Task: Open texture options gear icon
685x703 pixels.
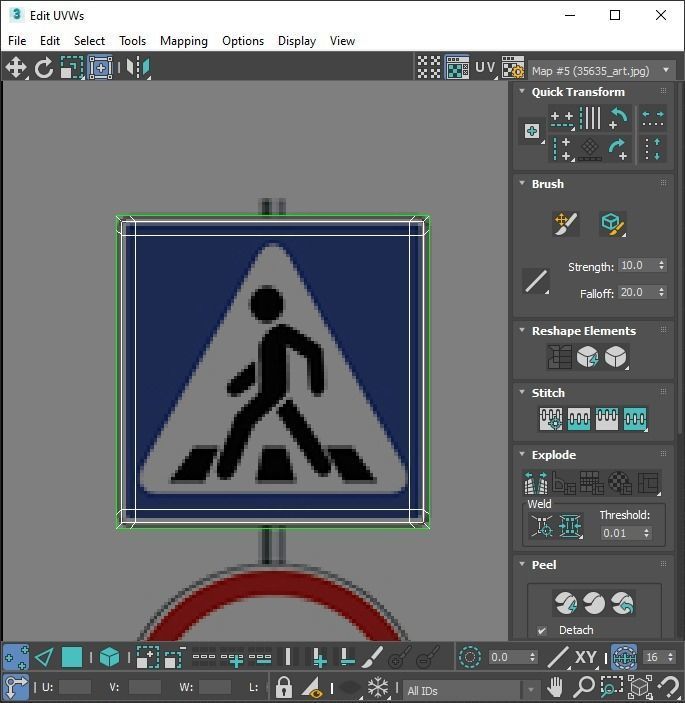Action: [x=512, y=67]
